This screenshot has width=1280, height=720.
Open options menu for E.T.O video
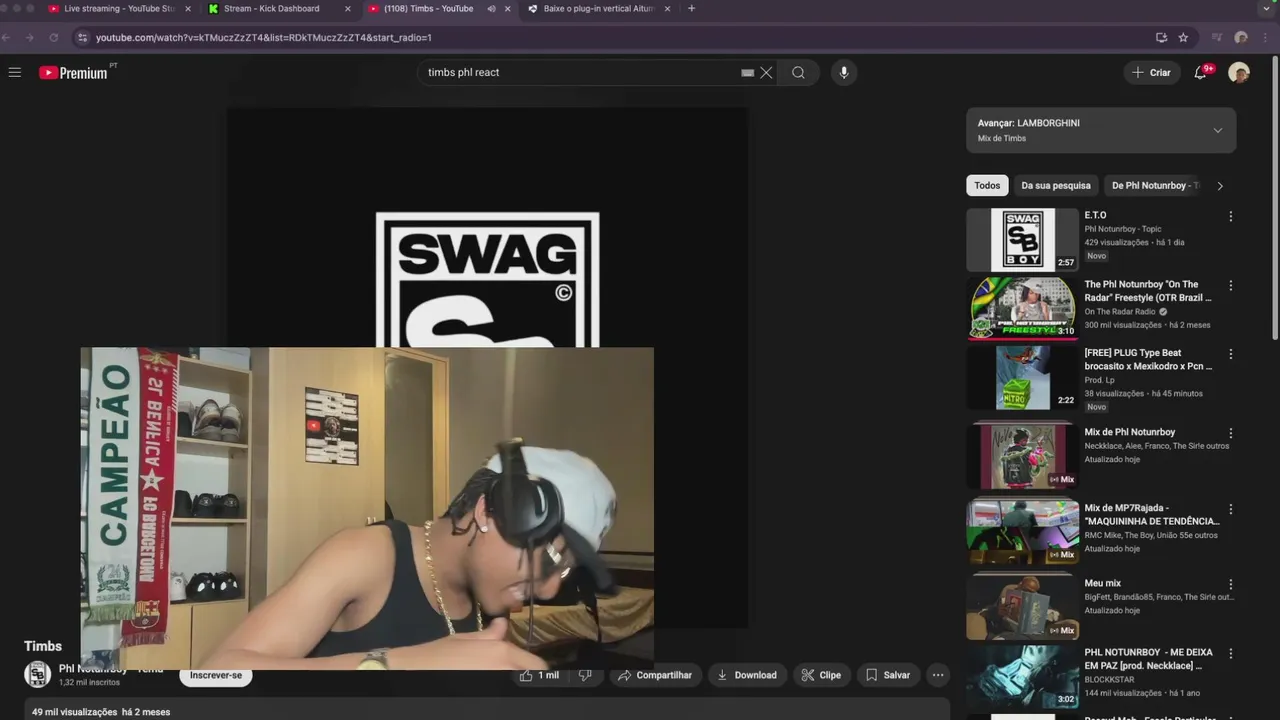[x=1231, y=216]
